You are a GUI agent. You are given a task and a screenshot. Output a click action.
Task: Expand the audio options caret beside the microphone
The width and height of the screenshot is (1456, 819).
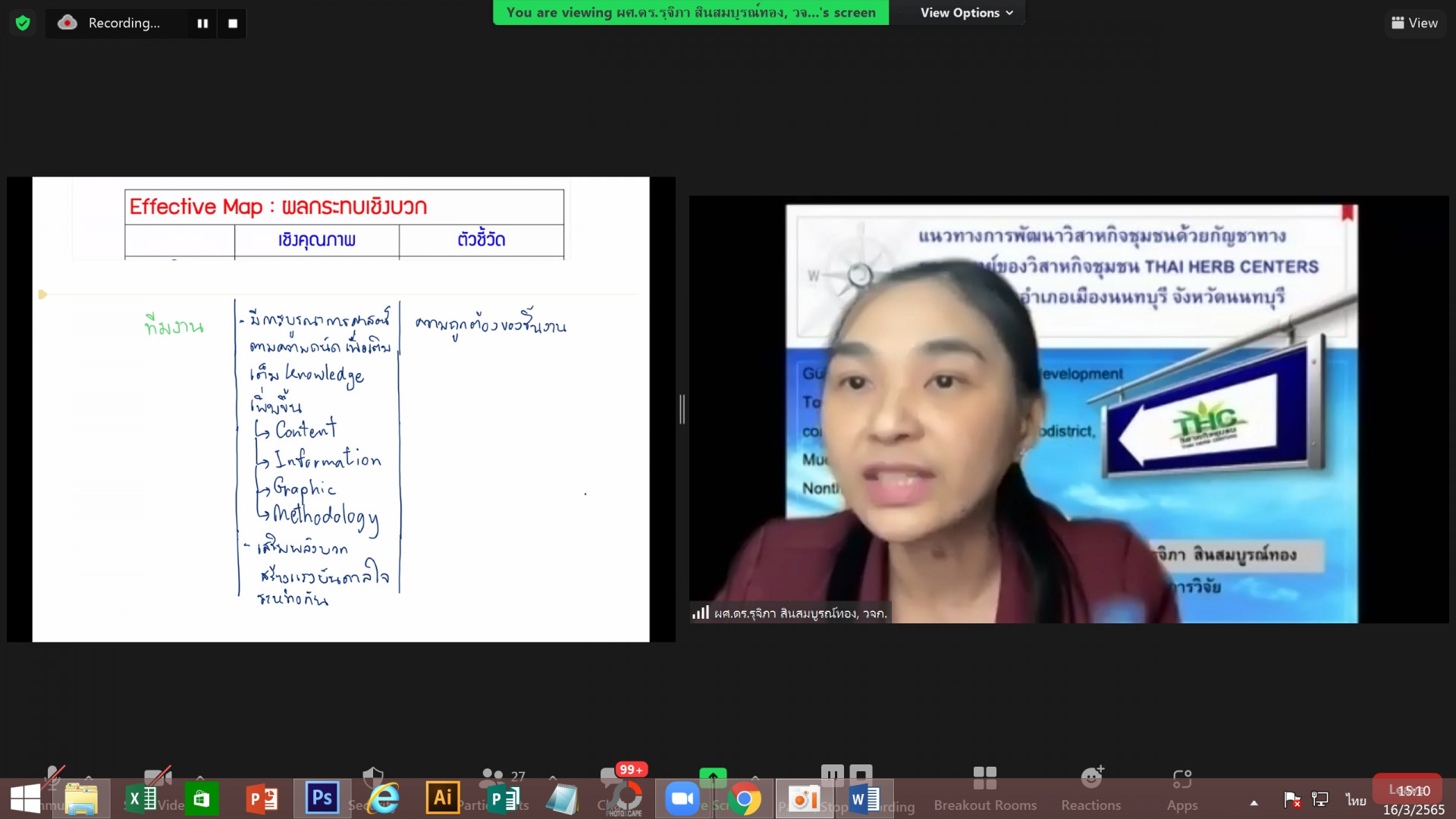click(x=89, y=777)
